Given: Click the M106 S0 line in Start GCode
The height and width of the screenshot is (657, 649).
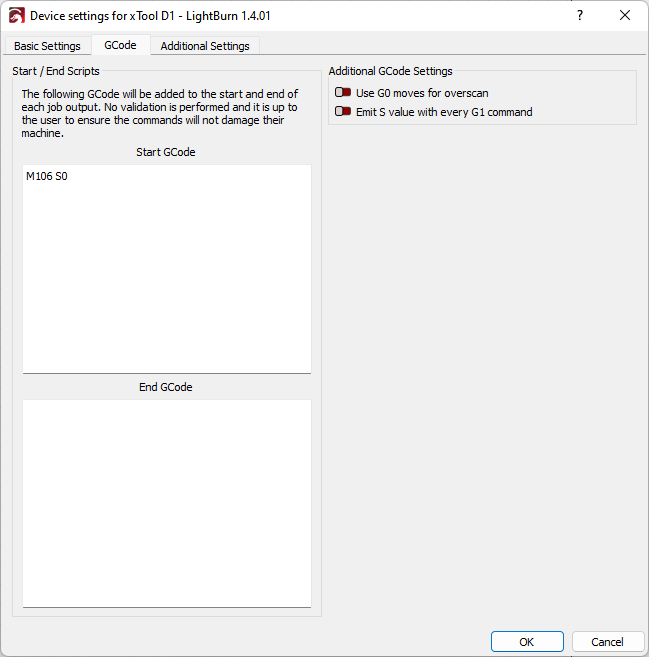Looking at the screenshot, I should coord(47,176).
